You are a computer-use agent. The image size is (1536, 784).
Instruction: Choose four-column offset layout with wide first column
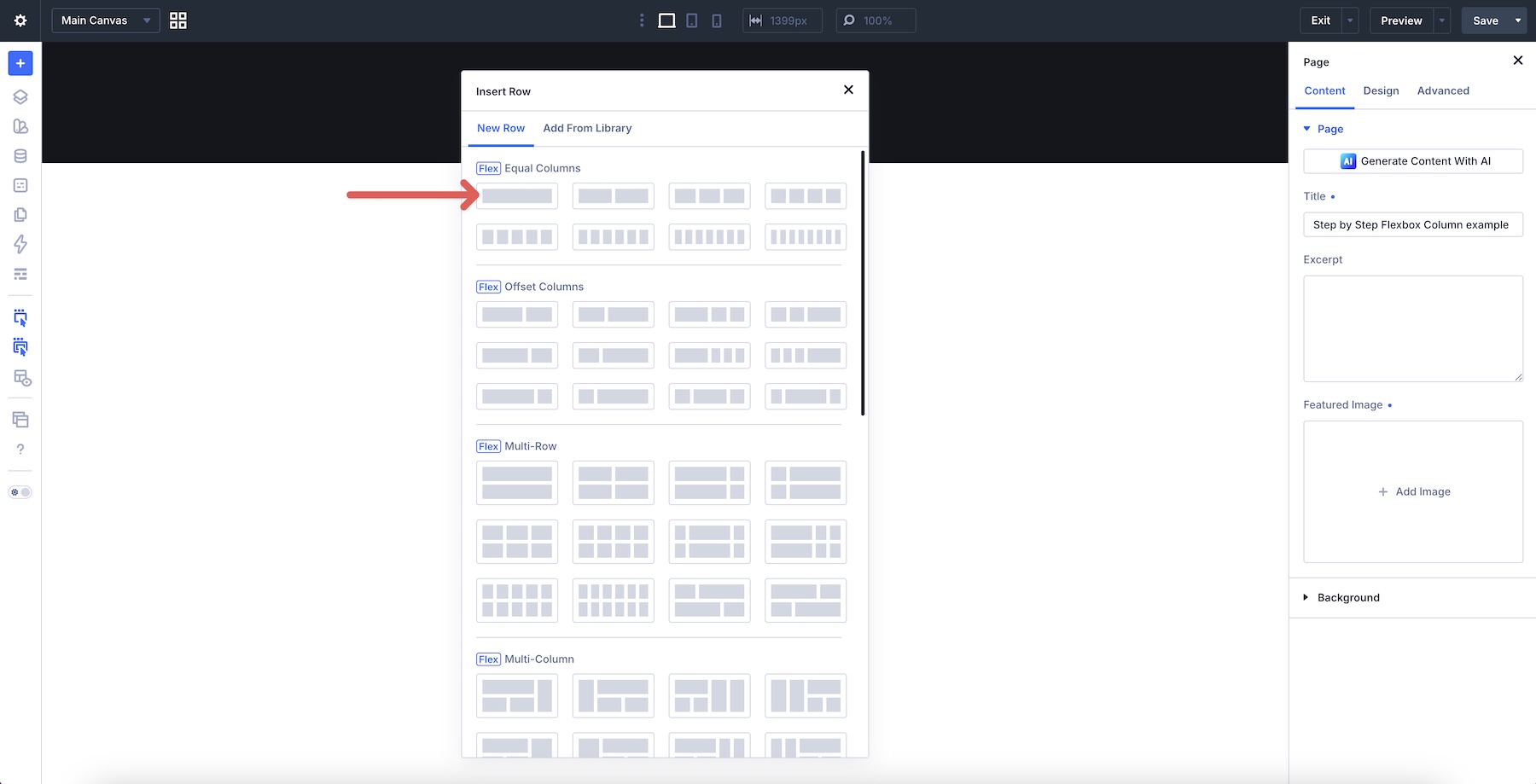pos(710,356)
